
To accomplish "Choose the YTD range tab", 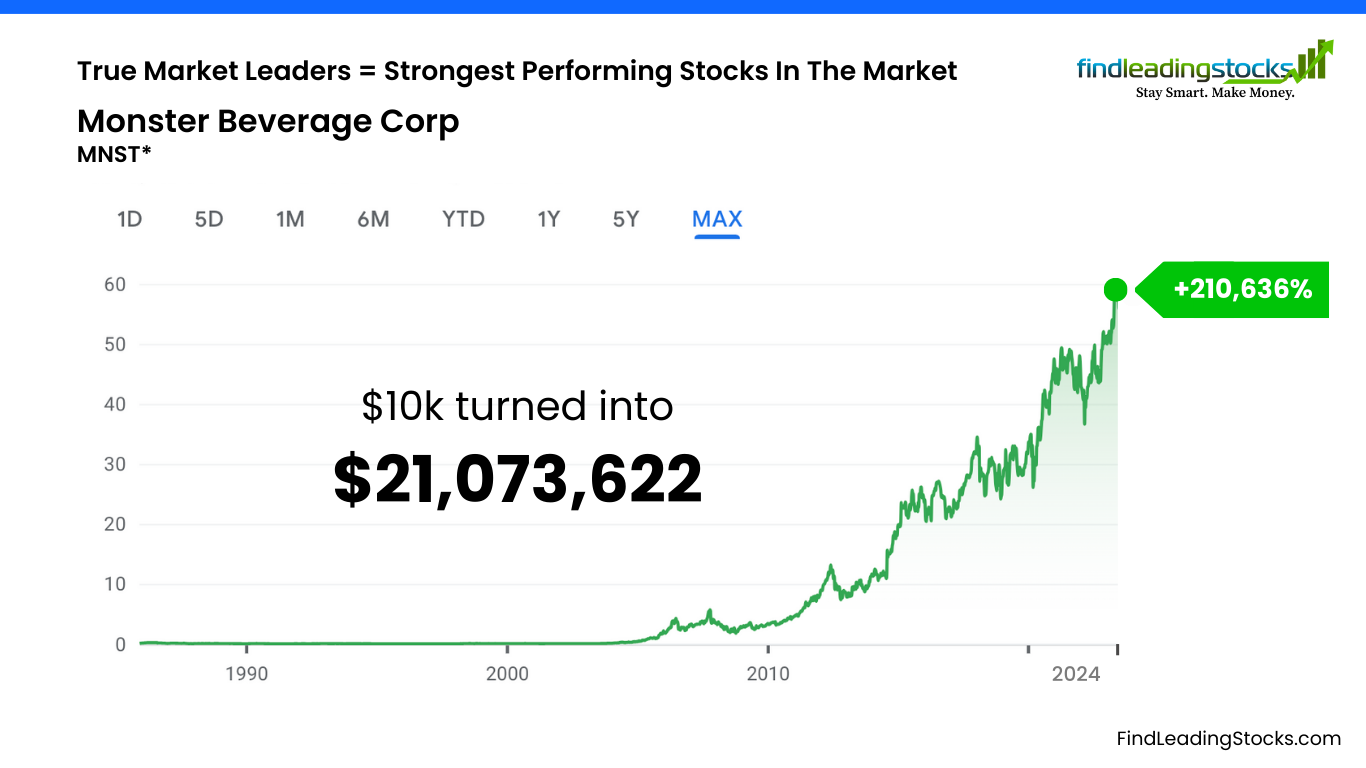I will [x=464, y=219].
